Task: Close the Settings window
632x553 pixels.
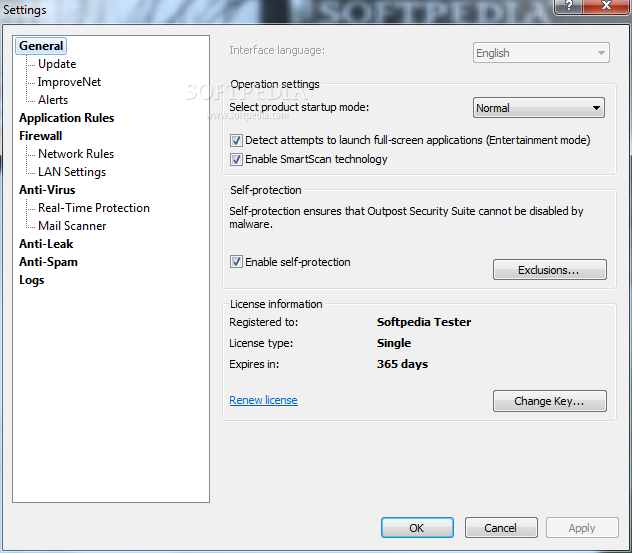Action: [606, 6]
